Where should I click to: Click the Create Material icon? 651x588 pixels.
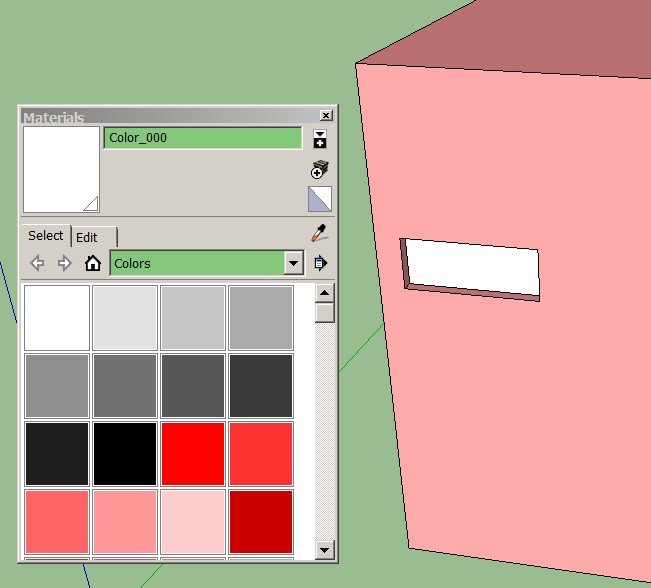pos(320,169)
